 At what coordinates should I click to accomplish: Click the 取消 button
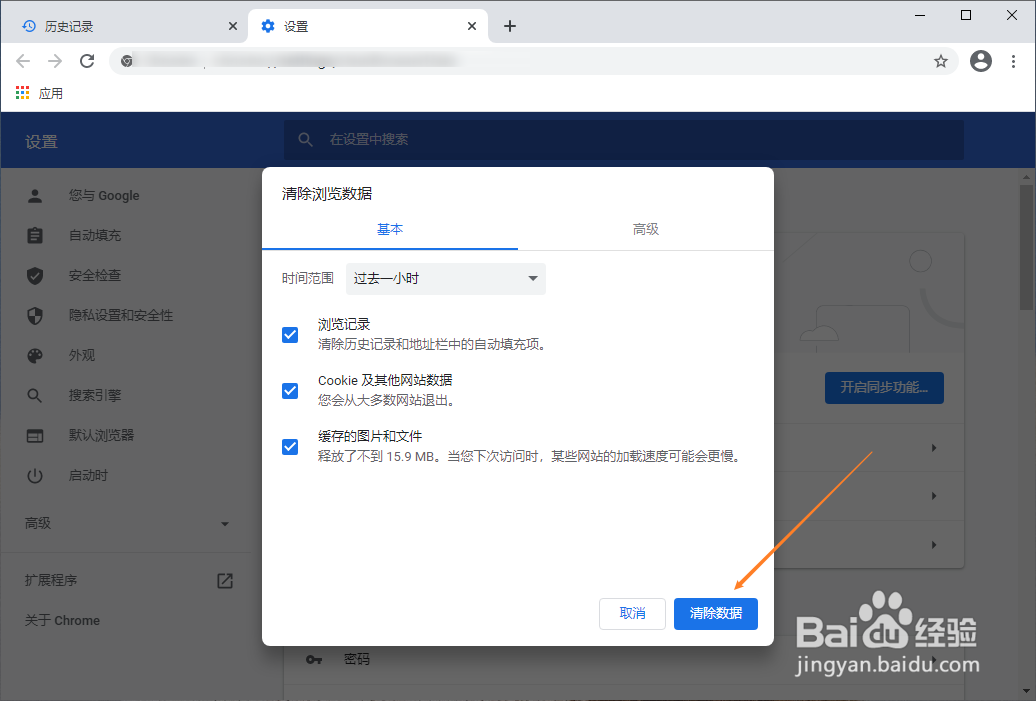click(632, 614)
